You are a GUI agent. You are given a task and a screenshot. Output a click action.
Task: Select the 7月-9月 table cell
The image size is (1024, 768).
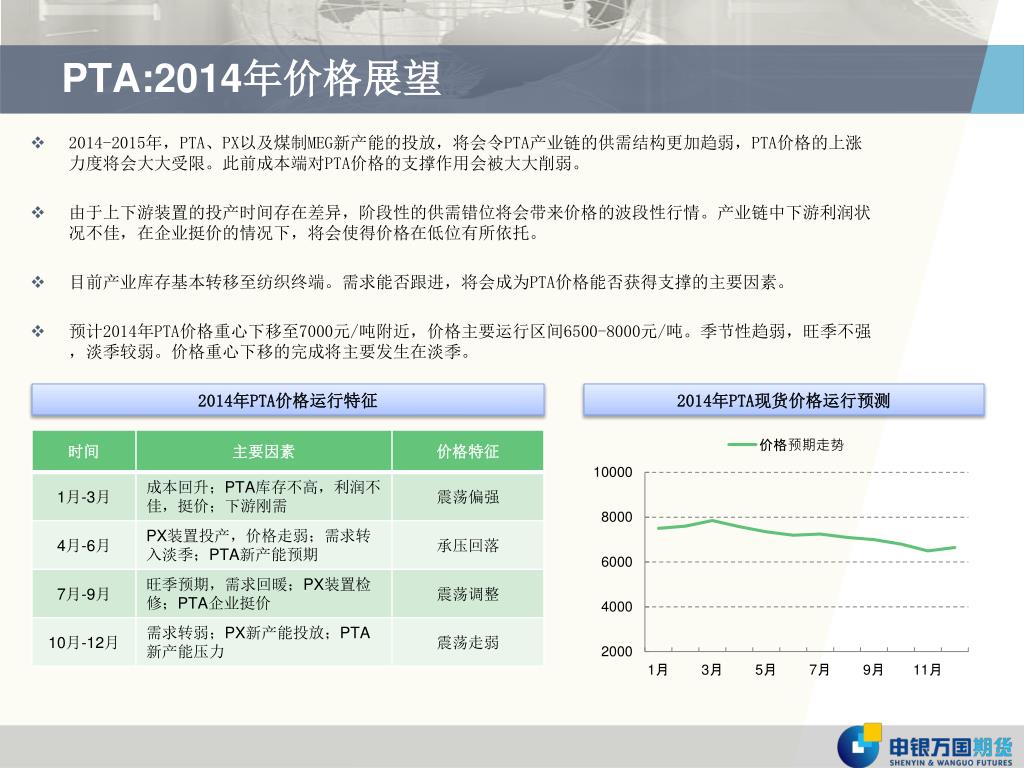tap(84, 594)
